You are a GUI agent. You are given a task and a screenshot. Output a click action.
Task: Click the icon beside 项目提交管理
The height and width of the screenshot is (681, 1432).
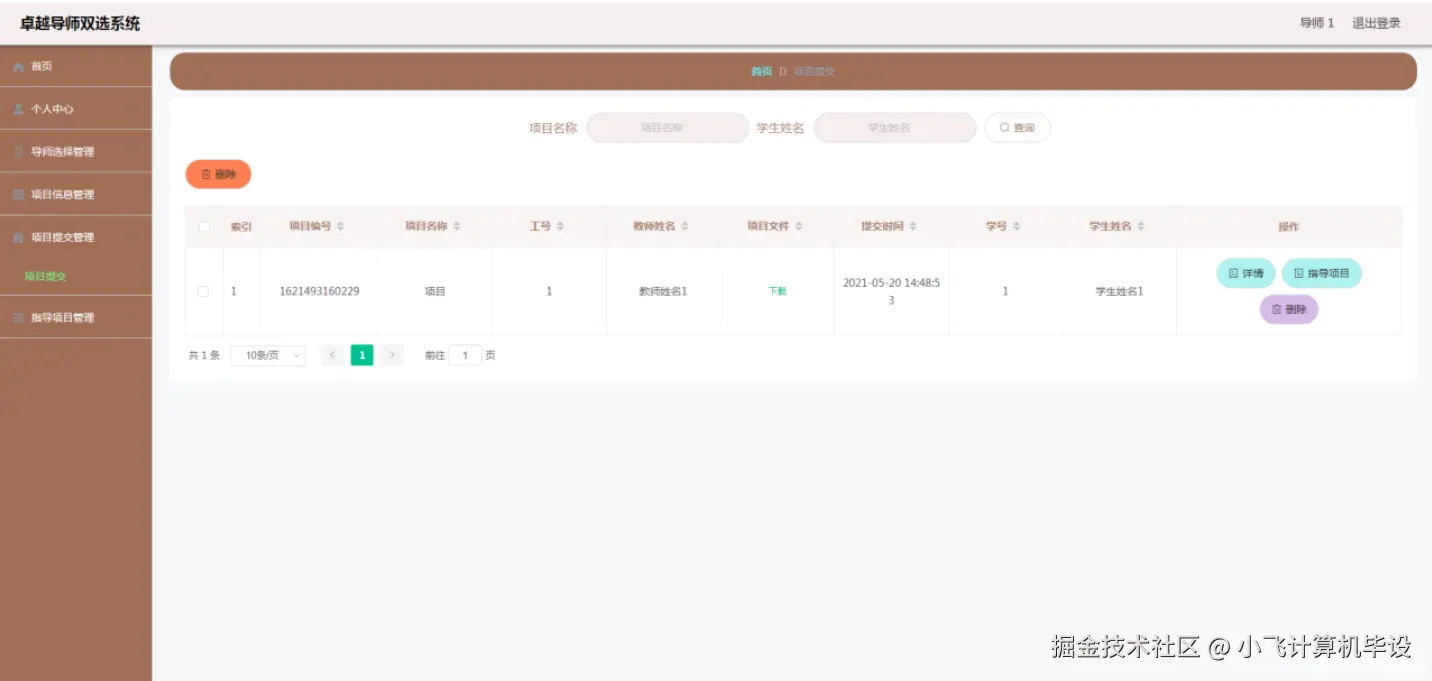coord(18,237)
